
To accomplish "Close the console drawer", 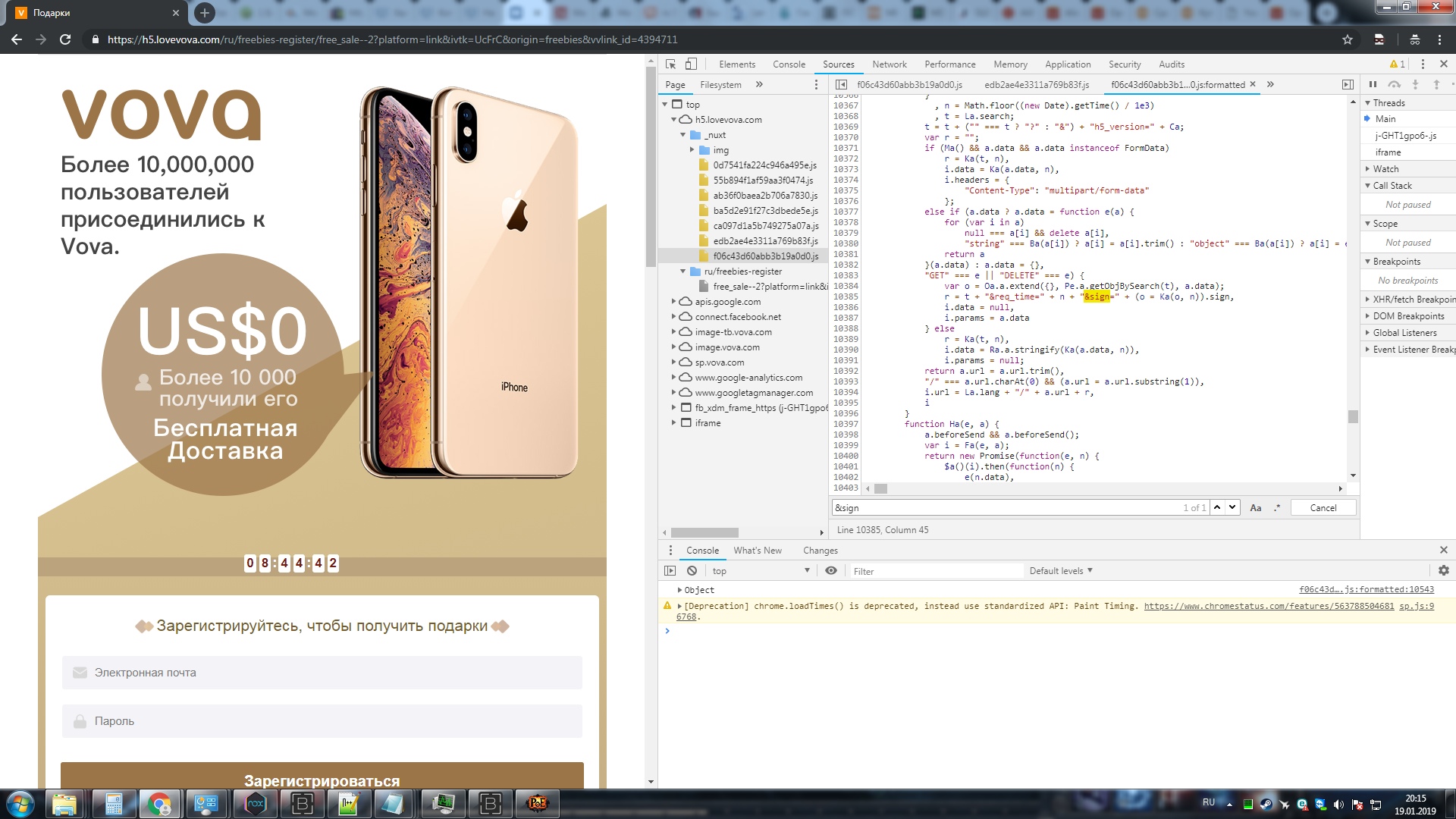I will [1443, 550].
